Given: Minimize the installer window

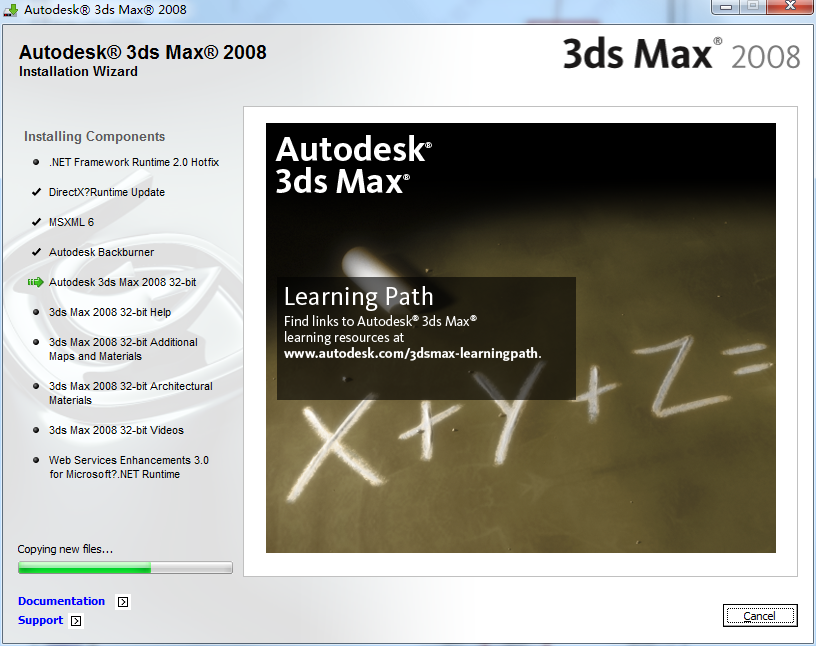Looking at the screenshot, I should tap(726, 7).
